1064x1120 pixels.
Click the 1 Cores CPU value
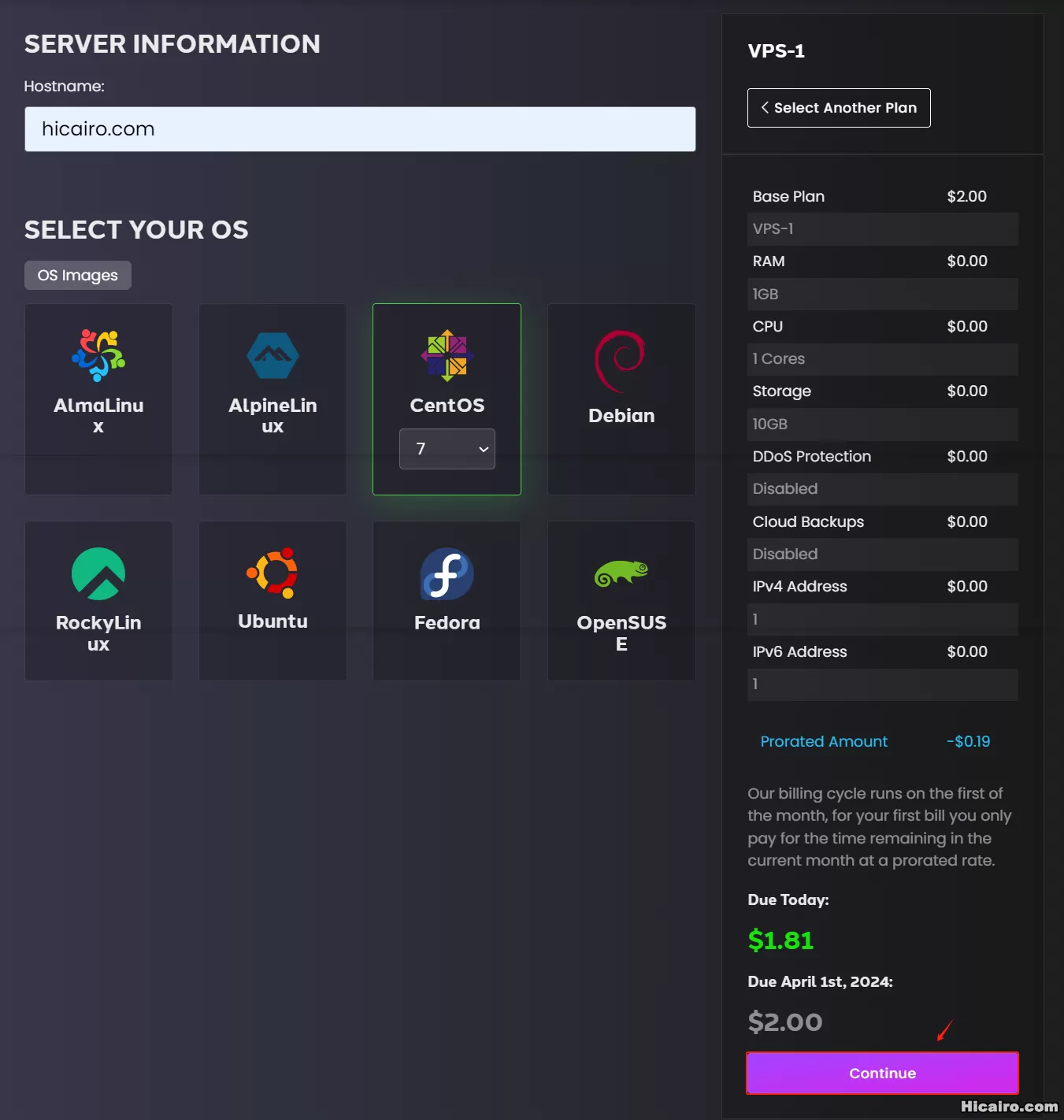tap(882, 359)
